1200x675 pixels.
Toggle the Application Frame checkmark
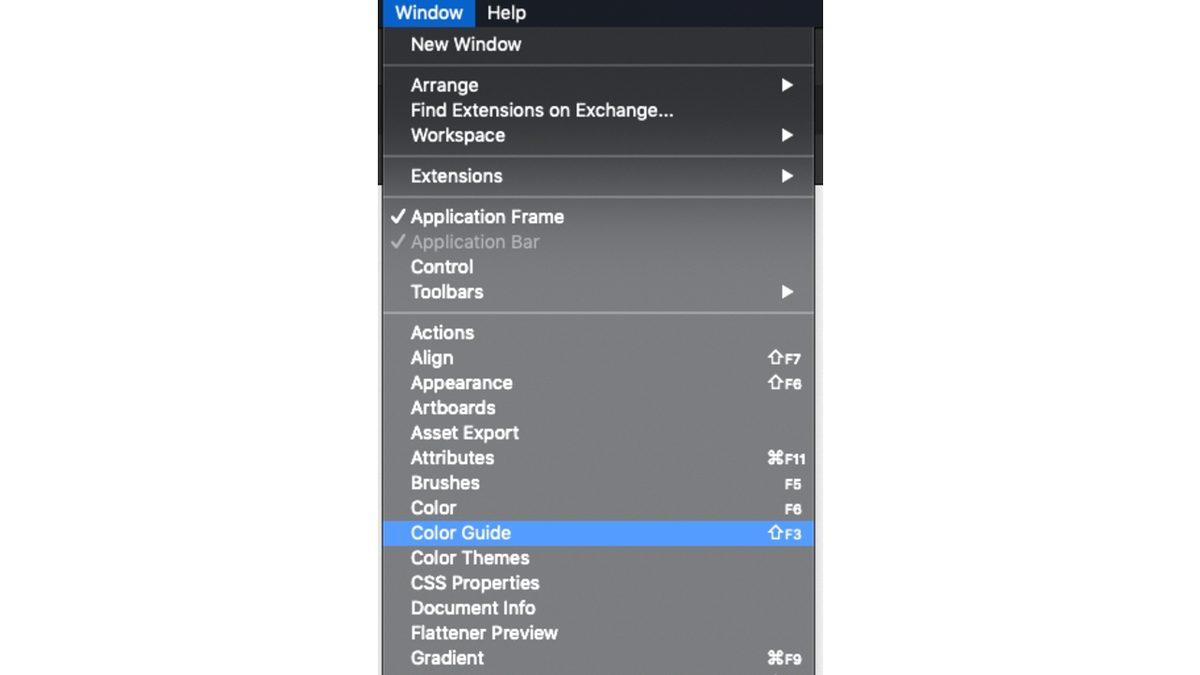[x=487, y=217]
